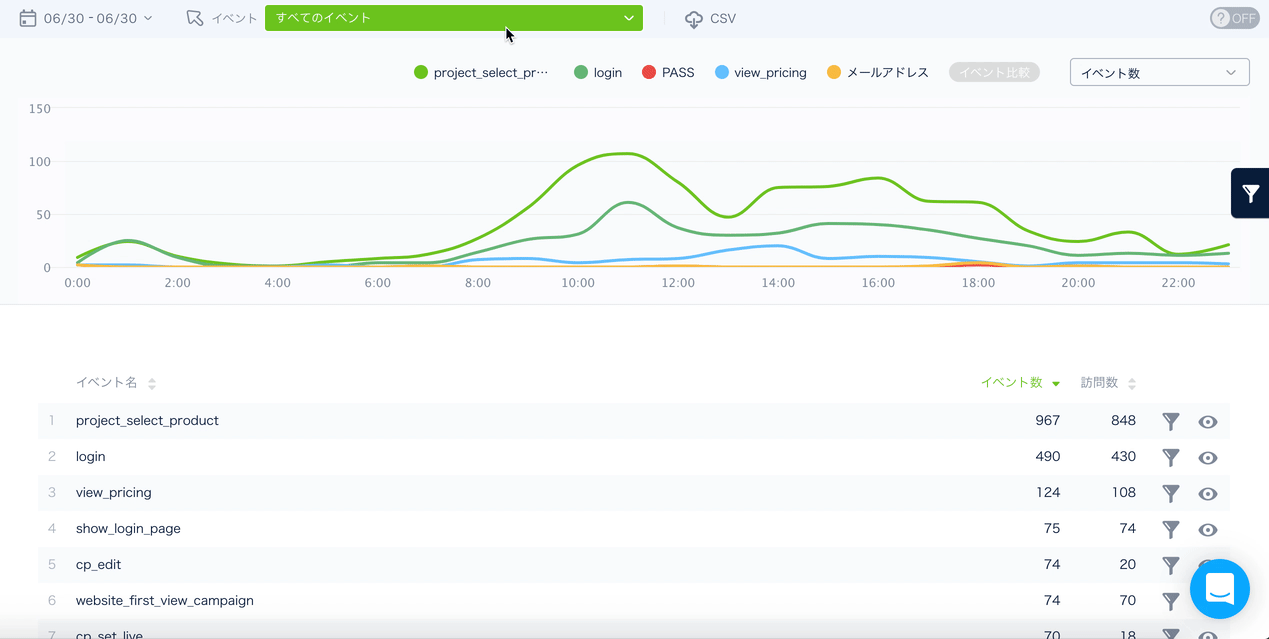Click the calendar icon beside date range
This screenshot has width=1269, height=639.
(x=28, y=18)
